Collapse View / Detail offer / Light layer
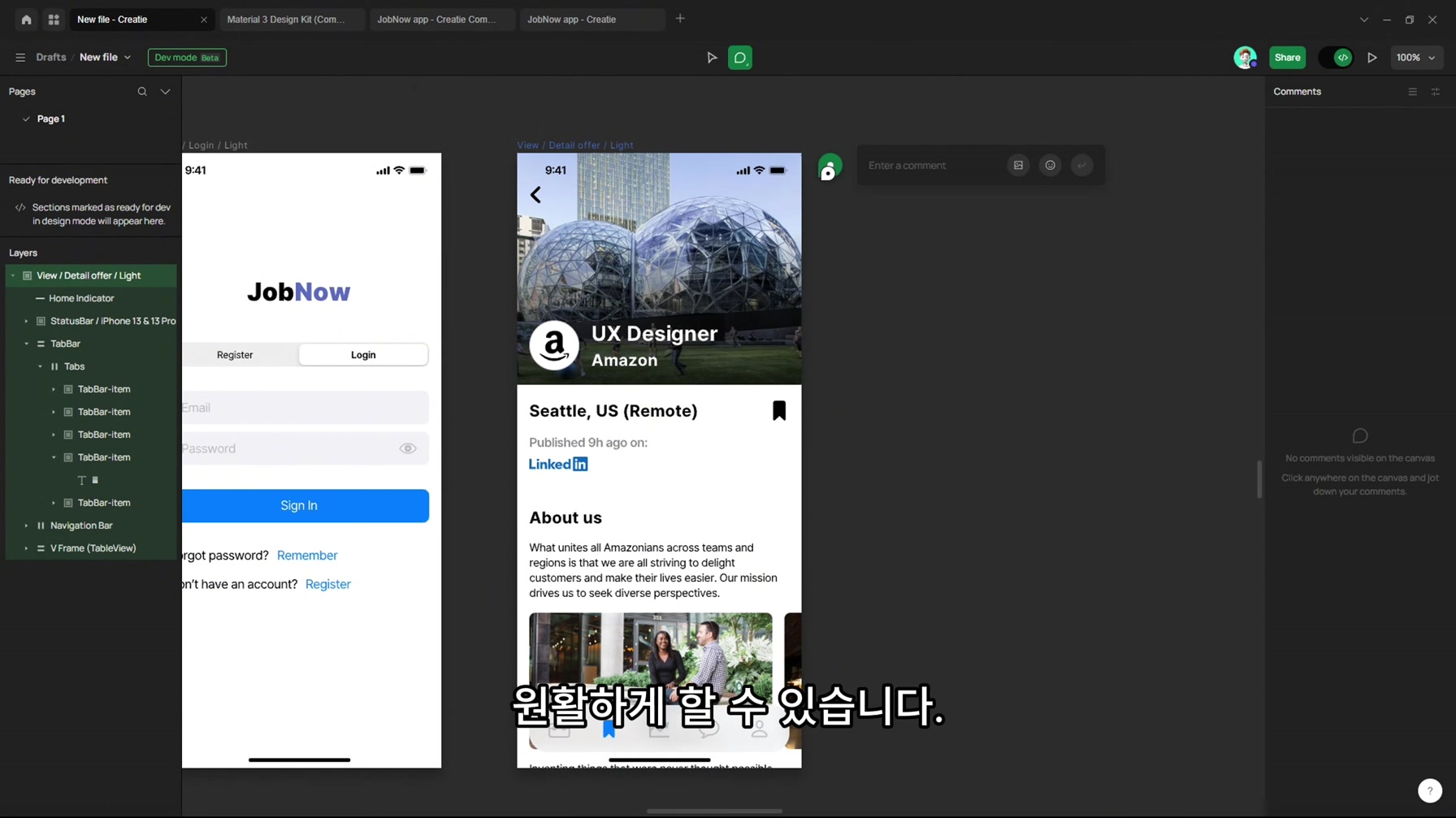 [x=13, y=276]
